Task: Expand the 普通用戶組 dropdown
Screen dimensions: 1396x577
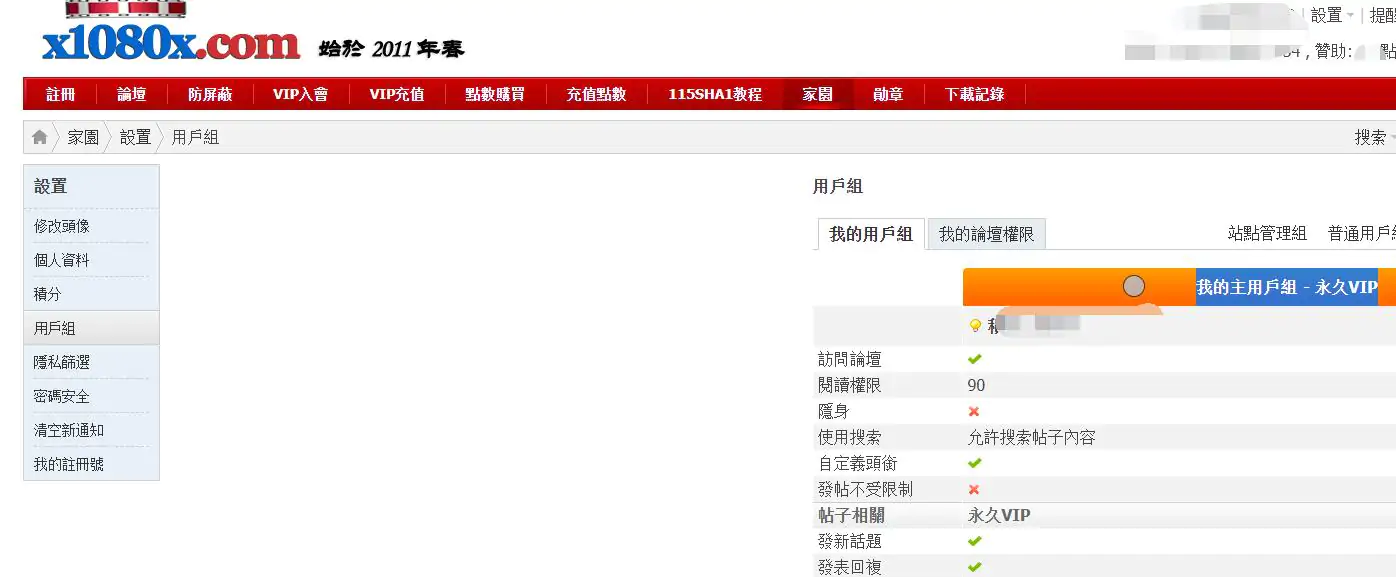Action: [x=1361, y=234]
